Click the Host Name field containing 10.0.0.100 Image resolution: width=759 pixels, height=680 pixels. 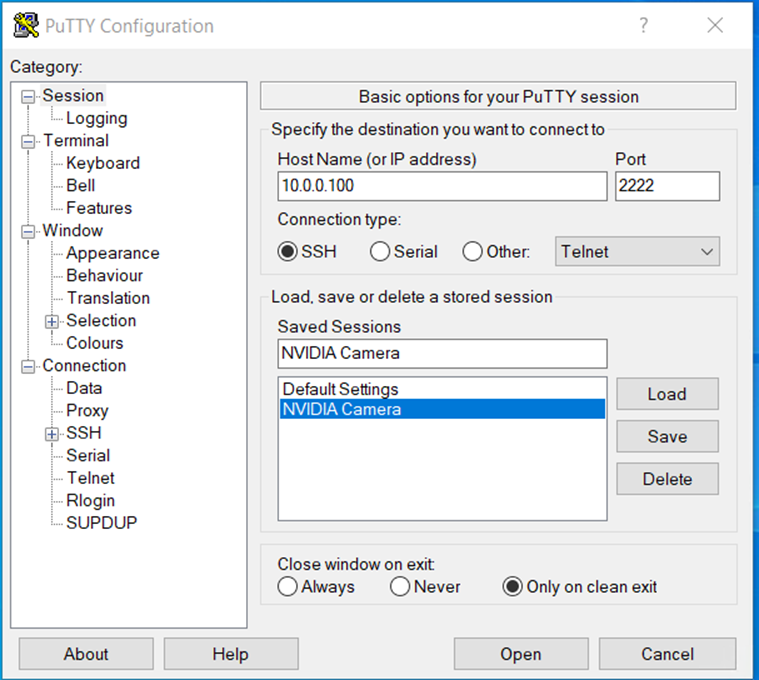[x=442, y=186]
